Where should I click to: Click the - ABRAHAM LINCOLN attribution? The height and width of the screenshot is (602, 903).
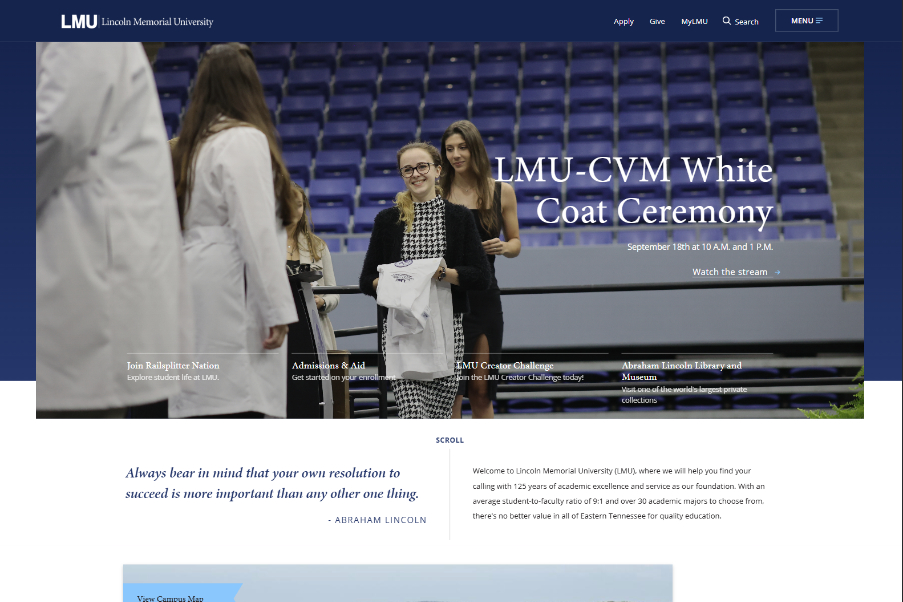(x=377, y=520)
